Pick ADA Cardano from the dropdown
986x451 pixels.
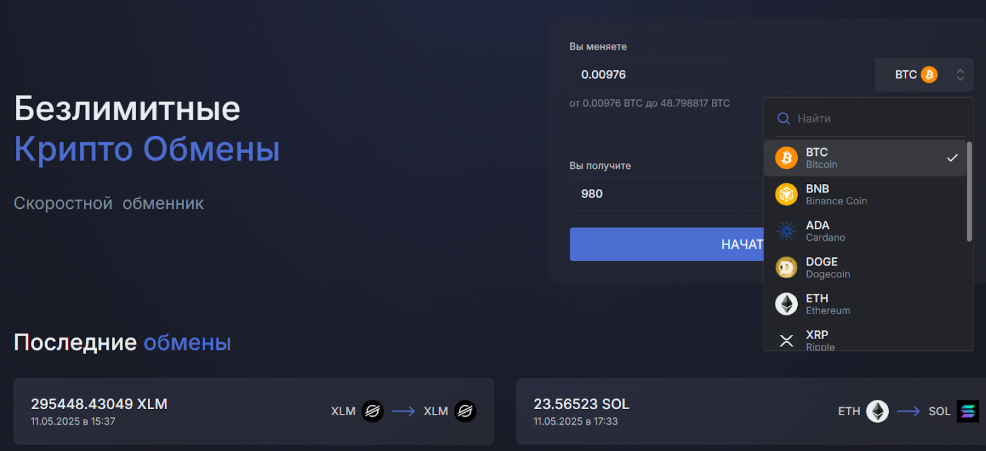865,231
